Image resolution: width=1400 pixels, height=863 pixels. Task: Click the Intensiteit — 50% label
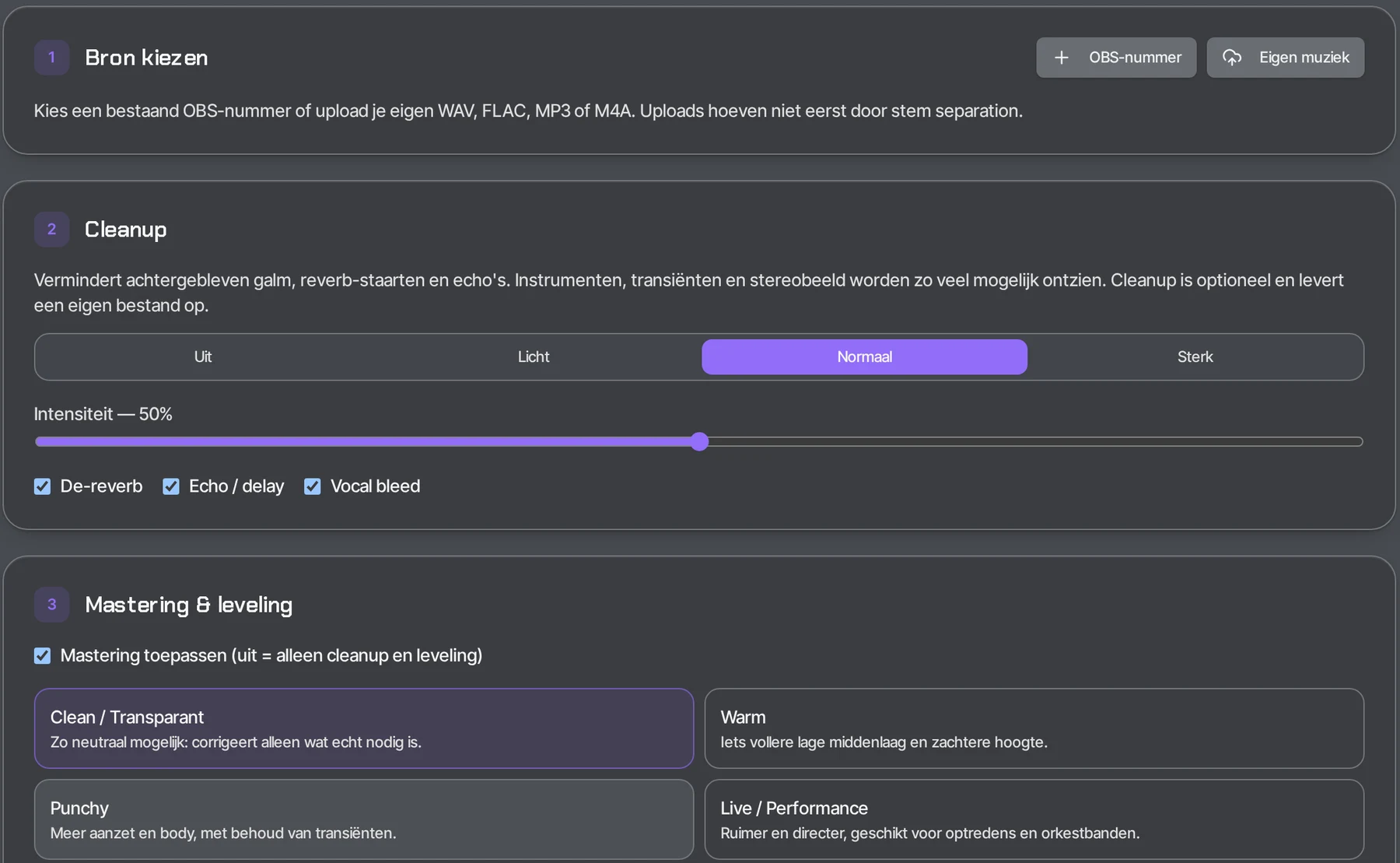coord(103,414)
